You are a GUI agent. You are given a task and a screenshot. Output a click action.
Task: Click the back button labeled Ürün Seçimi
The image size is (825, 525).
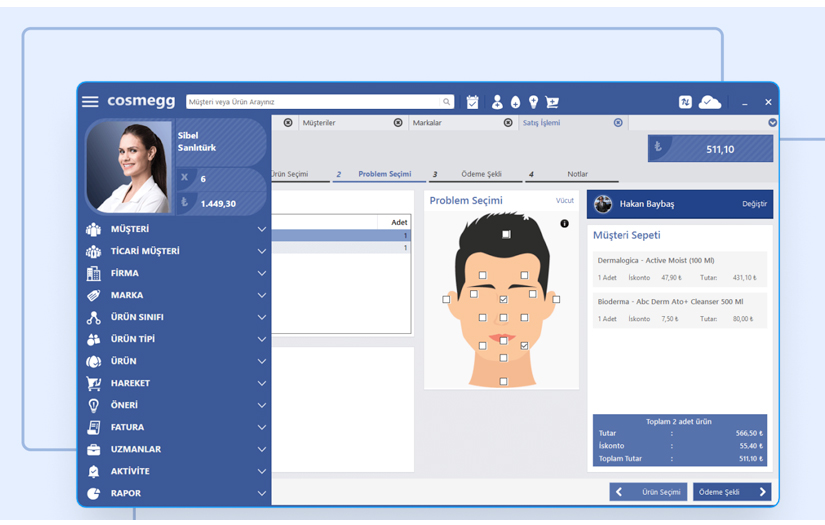648,492
